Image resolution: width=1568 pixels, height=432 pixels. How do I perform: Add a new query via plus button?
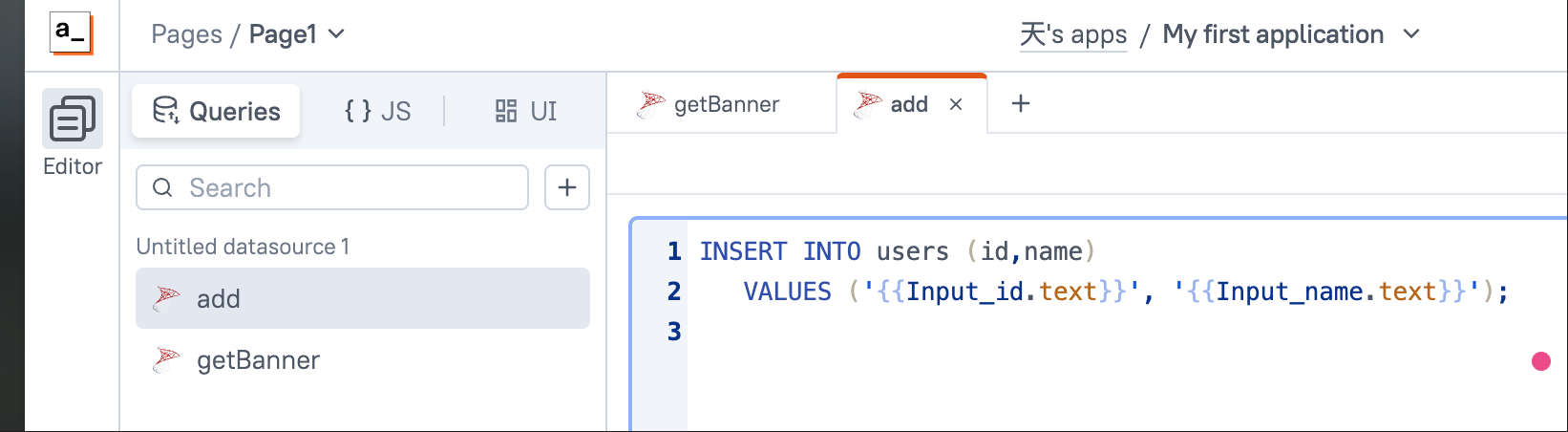(x=567, y=187)
